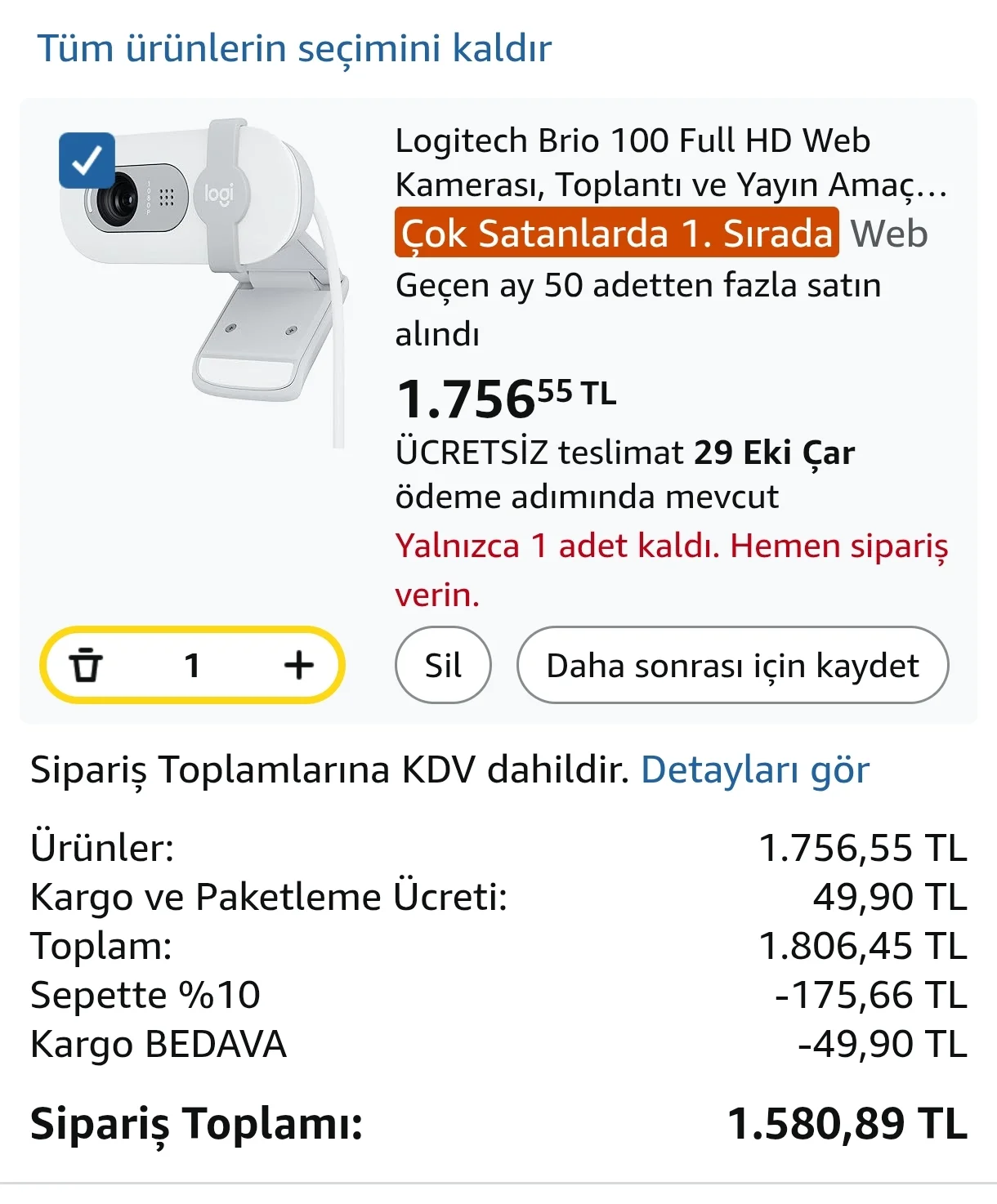Image resolution: width=997 pixels, height=1204 pixels.
Task: Click Tüm ürünlerin seçimini kaldır link
Action: pos(294,48)
